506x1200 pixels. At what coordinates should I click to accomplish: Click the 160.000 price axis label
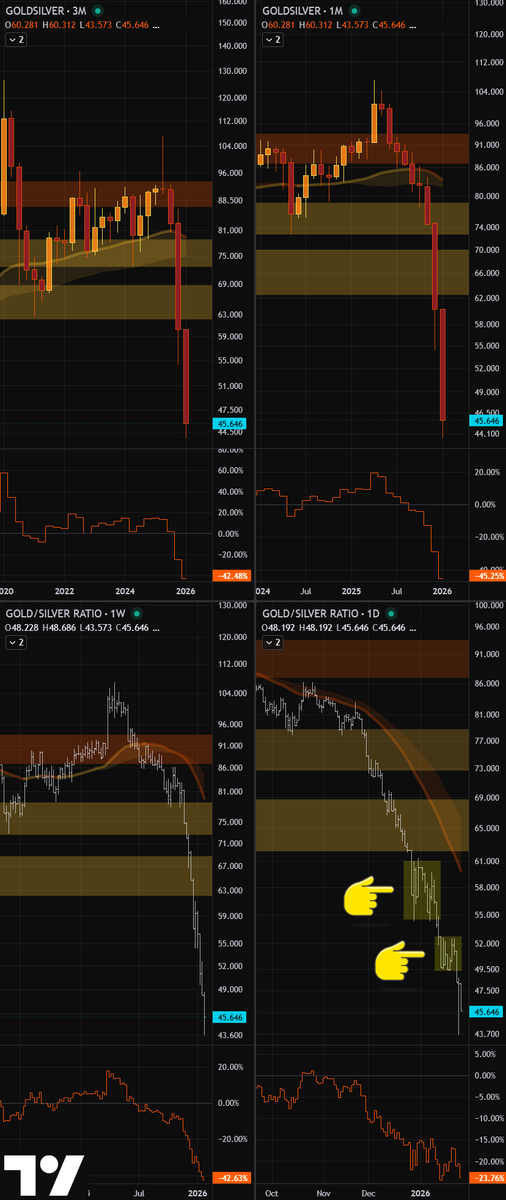pos(232,3)
